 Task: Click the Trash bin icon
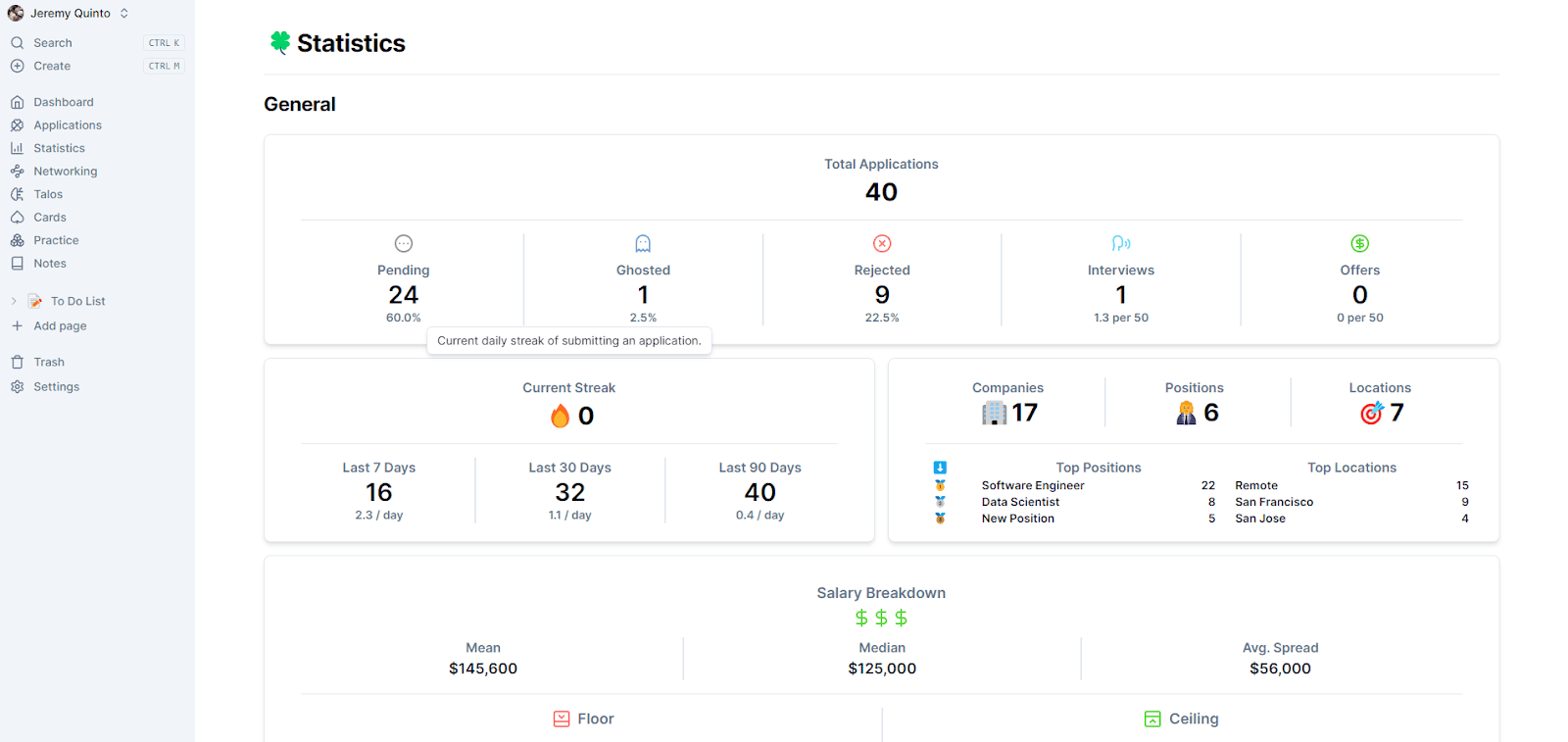click(x=18, y=363)
